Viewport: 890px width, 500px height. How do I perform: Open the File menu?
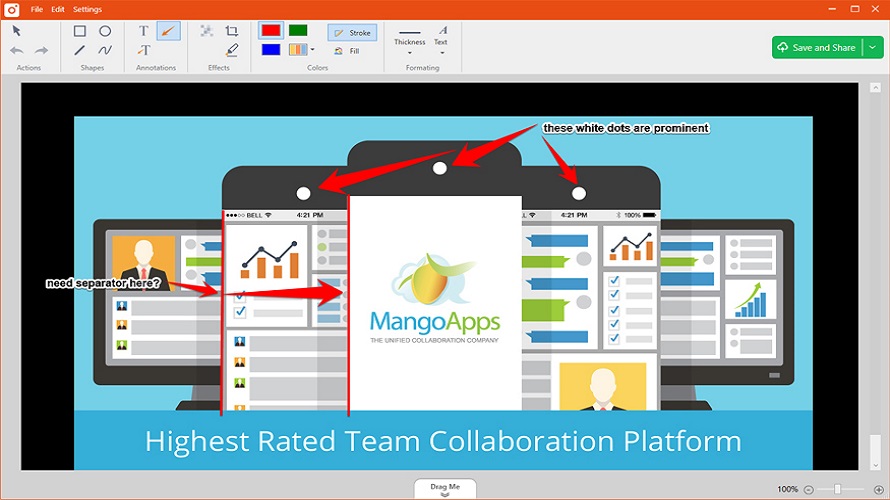coord(36,8)
